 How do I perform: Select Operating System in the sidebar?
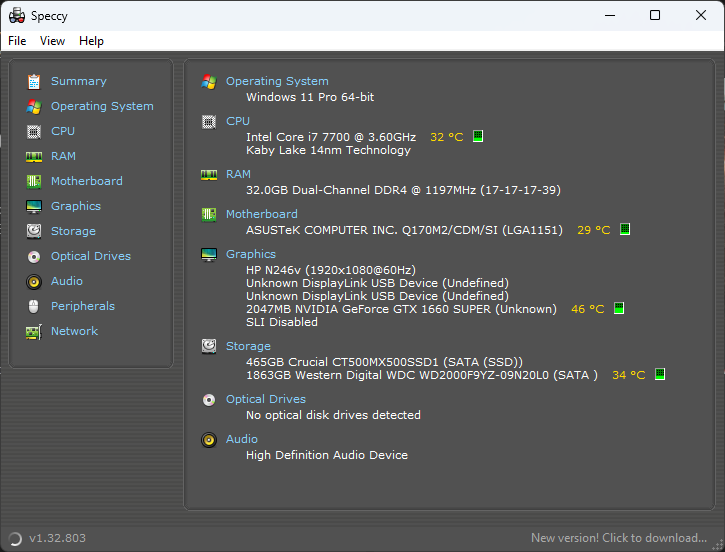click(x=102, y=106)
